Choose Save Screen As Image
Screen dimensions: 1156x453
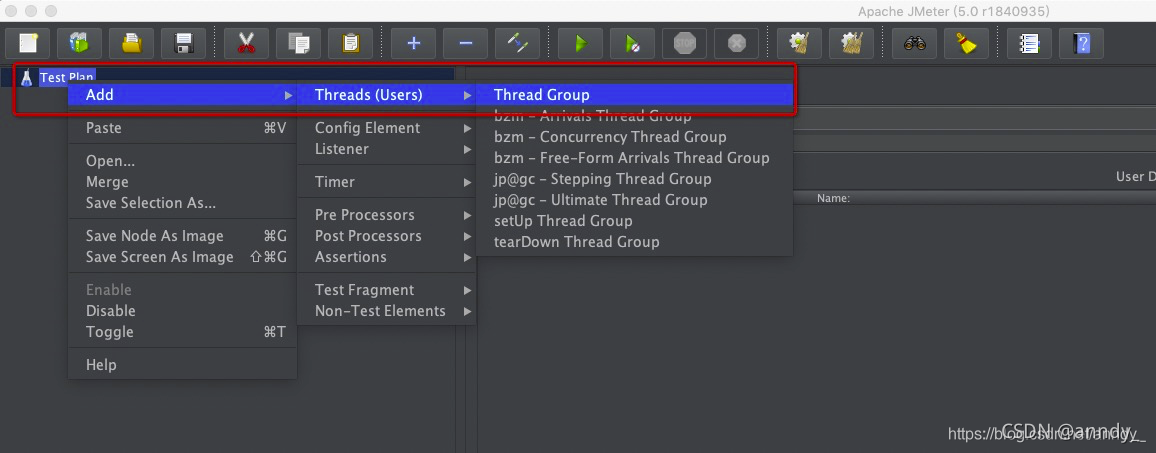click(182, 257)
